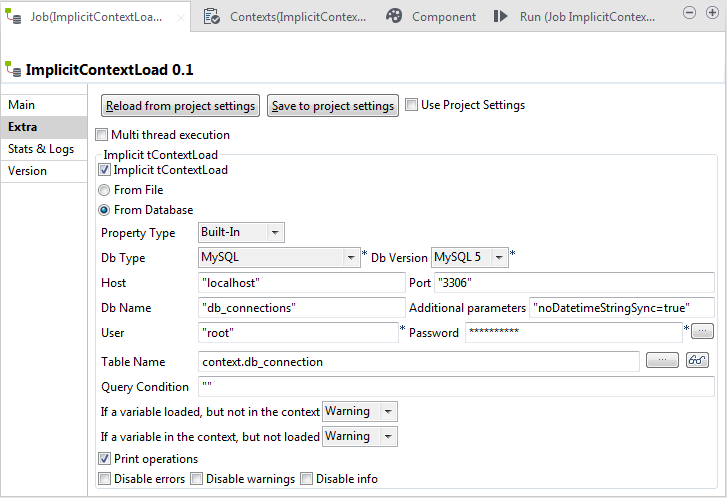727x498 pixels.
Task: Toggle the Print operations checkbox
Action: 104,459
